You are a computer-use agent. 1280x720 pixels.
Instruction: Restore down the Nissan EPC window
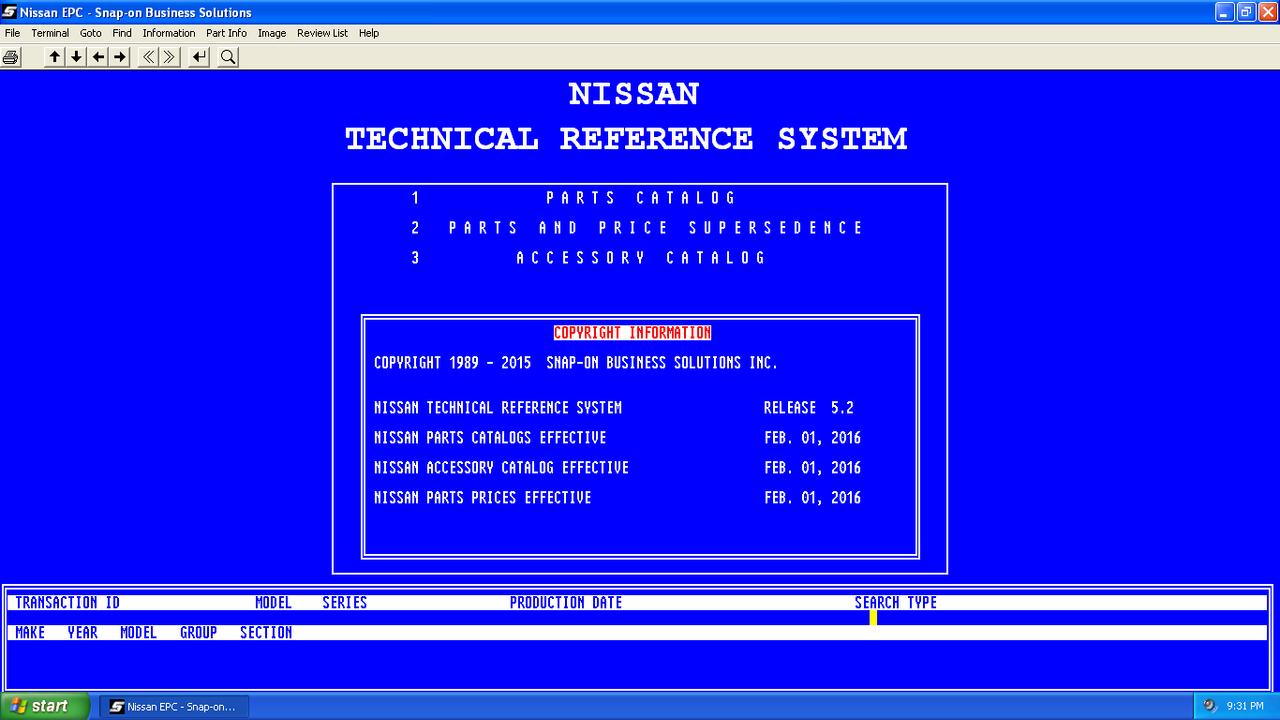point(1246,12)
